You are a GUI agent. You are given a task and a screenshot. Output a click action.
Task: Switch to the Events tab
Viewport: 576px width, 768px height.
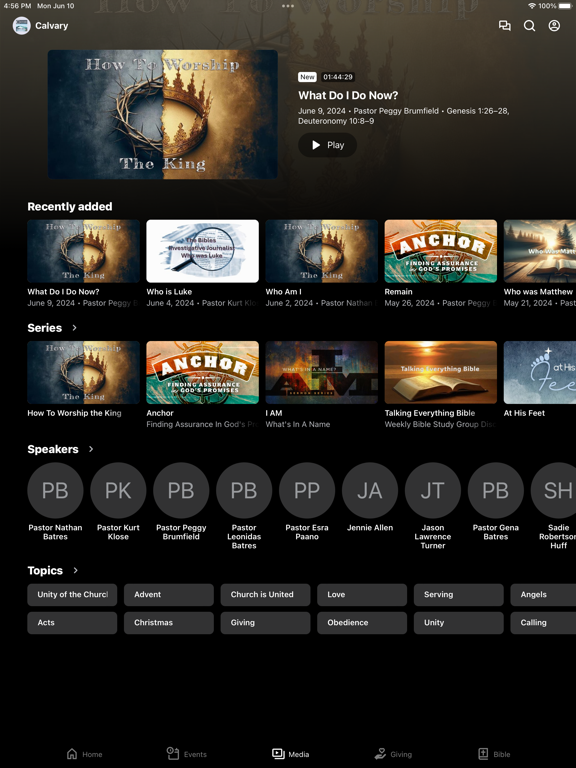point(187,754)
